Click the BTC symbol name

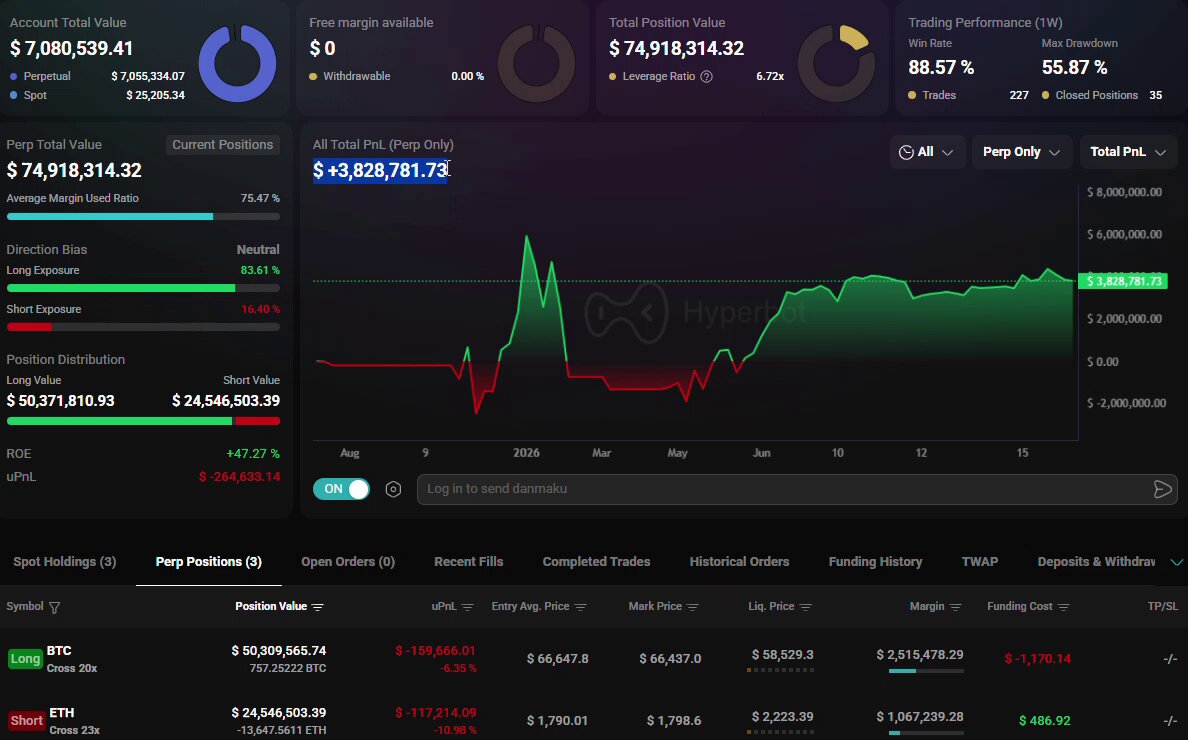coord(59,651)
